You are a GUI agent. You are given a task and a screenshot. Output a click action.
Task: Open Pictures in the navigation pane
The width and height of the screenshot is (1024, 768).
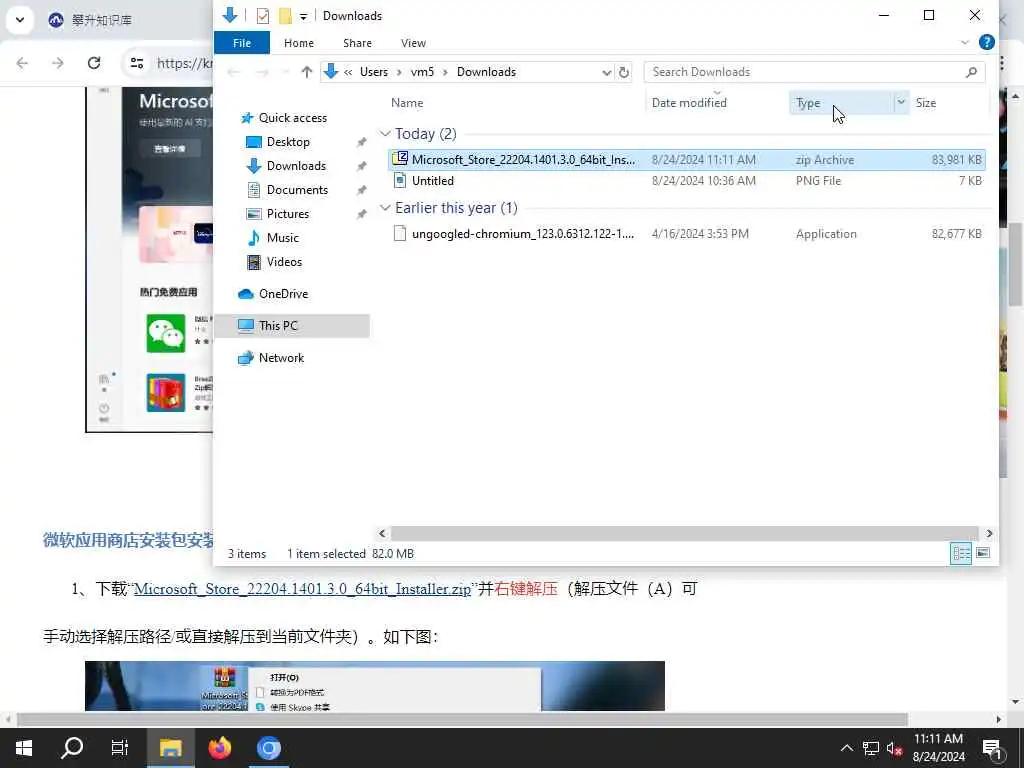pyautogui.click(x=287, y=214)
